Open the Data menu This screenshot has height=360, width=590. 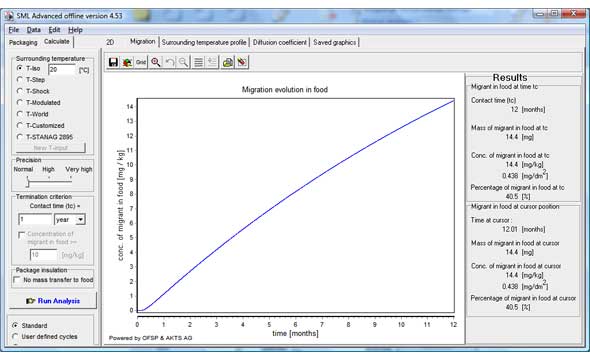point(33,30)
